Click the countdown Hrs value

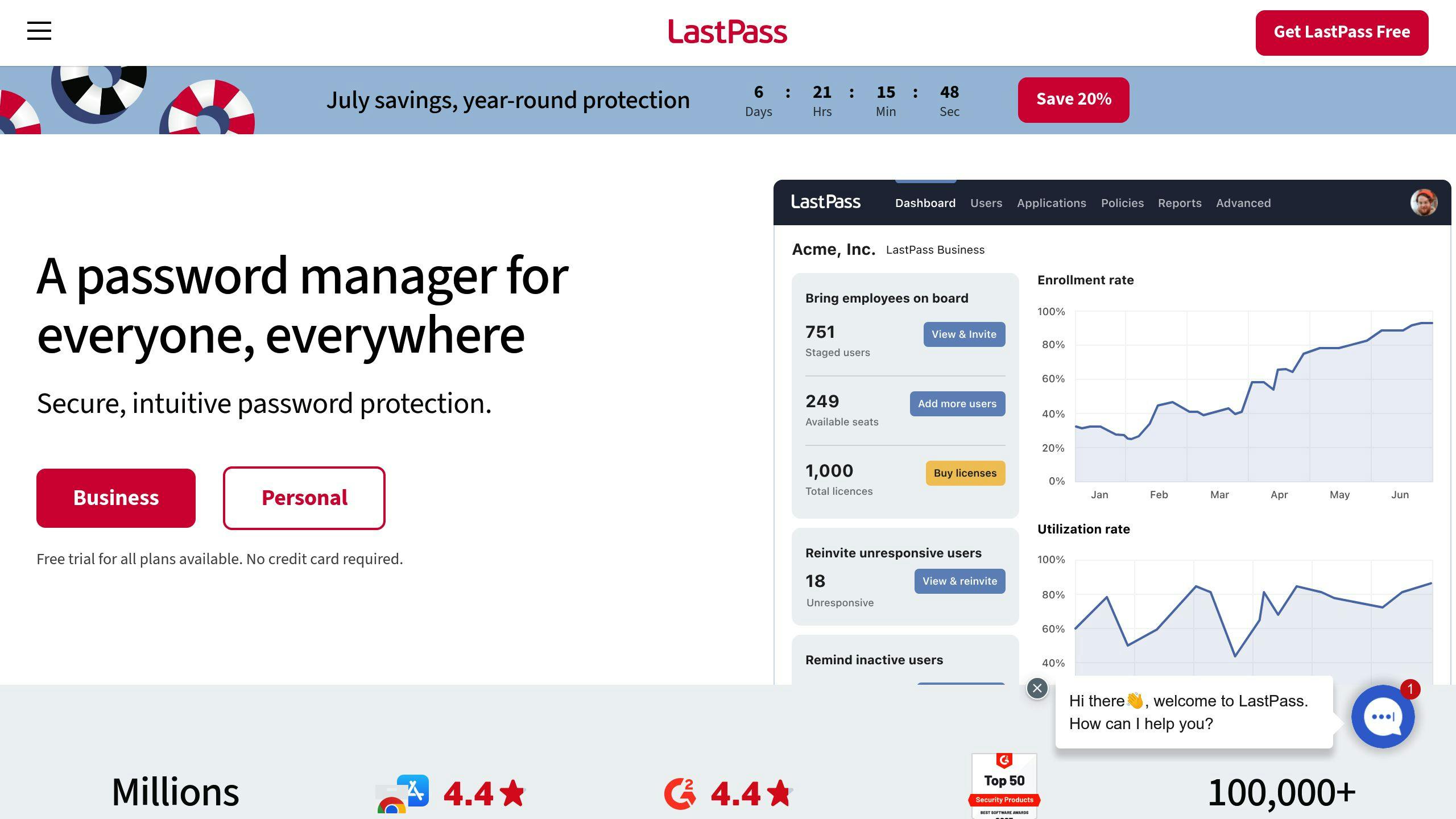[822, 92]
